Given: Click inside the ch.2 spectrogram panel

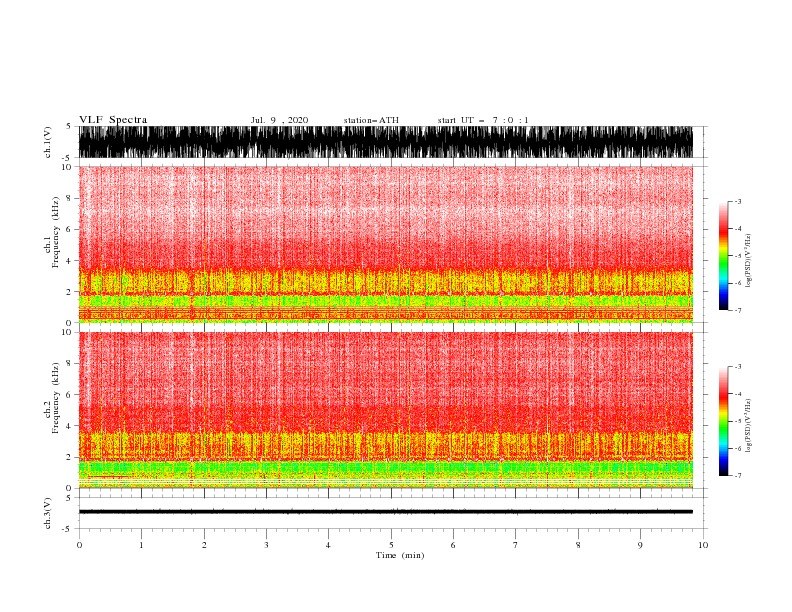Looking at the screenshot, I should pyautogui.click(x=386, y=410).
